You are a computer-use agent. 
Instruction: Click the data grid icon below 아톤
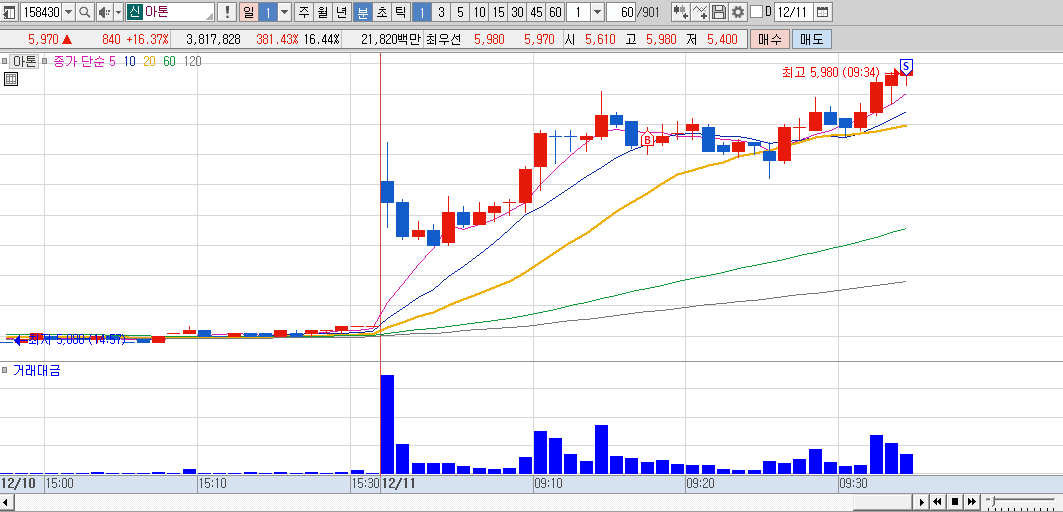[x=11, y=79]
